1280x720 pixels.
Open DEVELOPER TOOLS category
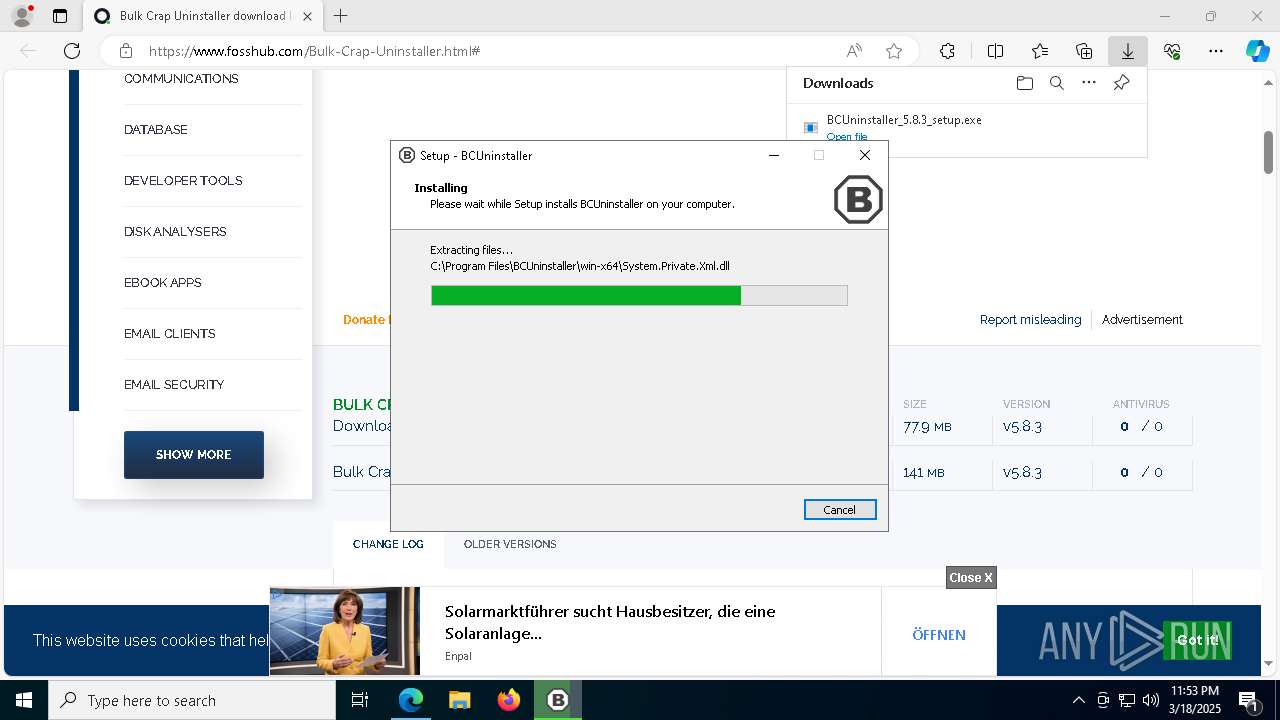pyautogui.click(x=183, y=181)
